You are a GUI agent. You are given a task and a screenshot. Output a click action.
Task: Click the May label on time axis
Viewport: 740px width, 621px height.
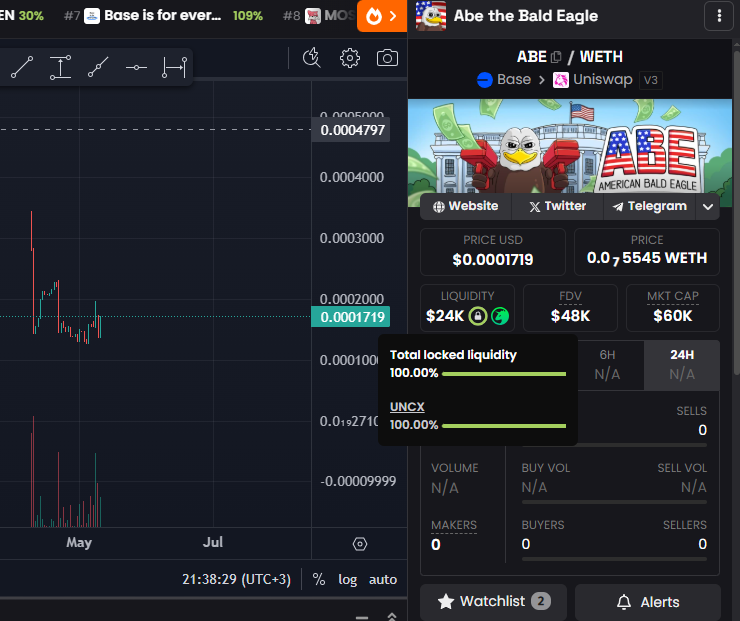79,543
